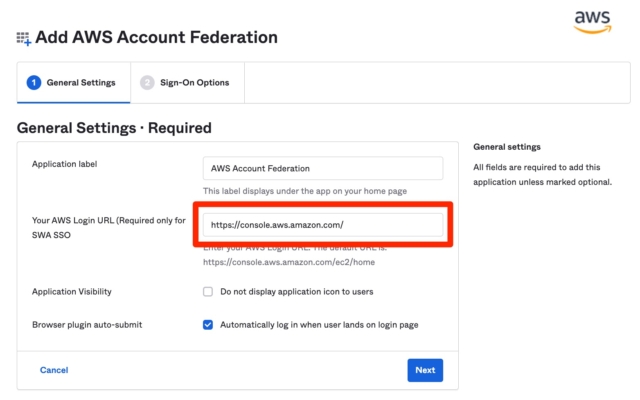The image size is (640, 400).
Task: Click the add-application grid icon beside title
Action: tap(24, 39)
